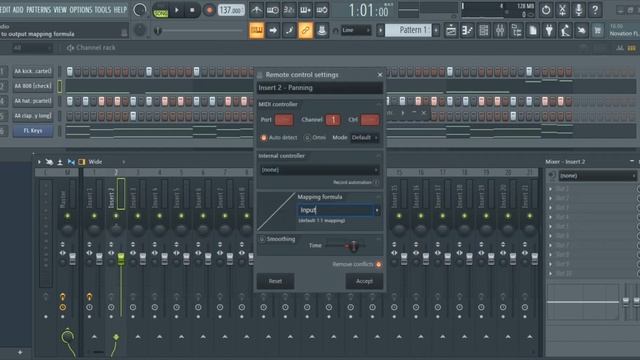
Task: Open the Mode Default dropdown
Action: (x=364, y=138)
